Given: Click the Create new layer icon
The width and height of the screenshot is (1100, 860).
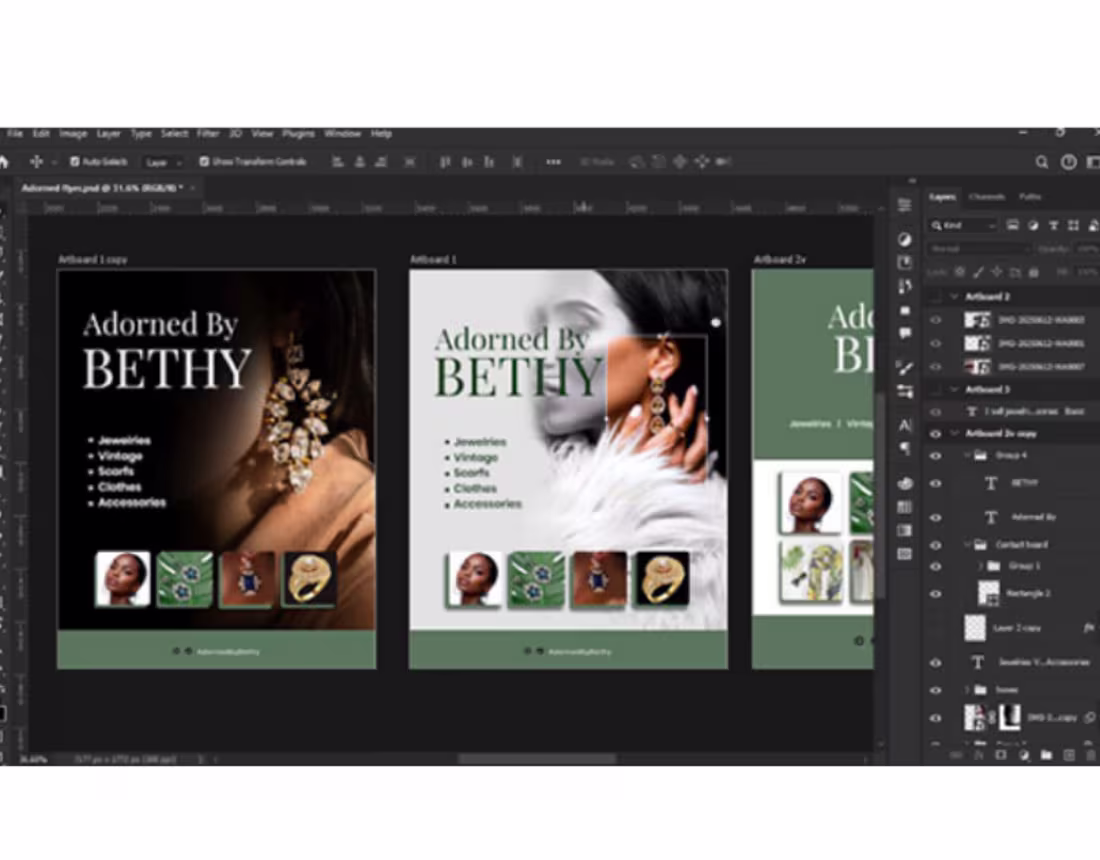Looking at the screenshot, I should pyautogui.click(x=1067, y=753).
